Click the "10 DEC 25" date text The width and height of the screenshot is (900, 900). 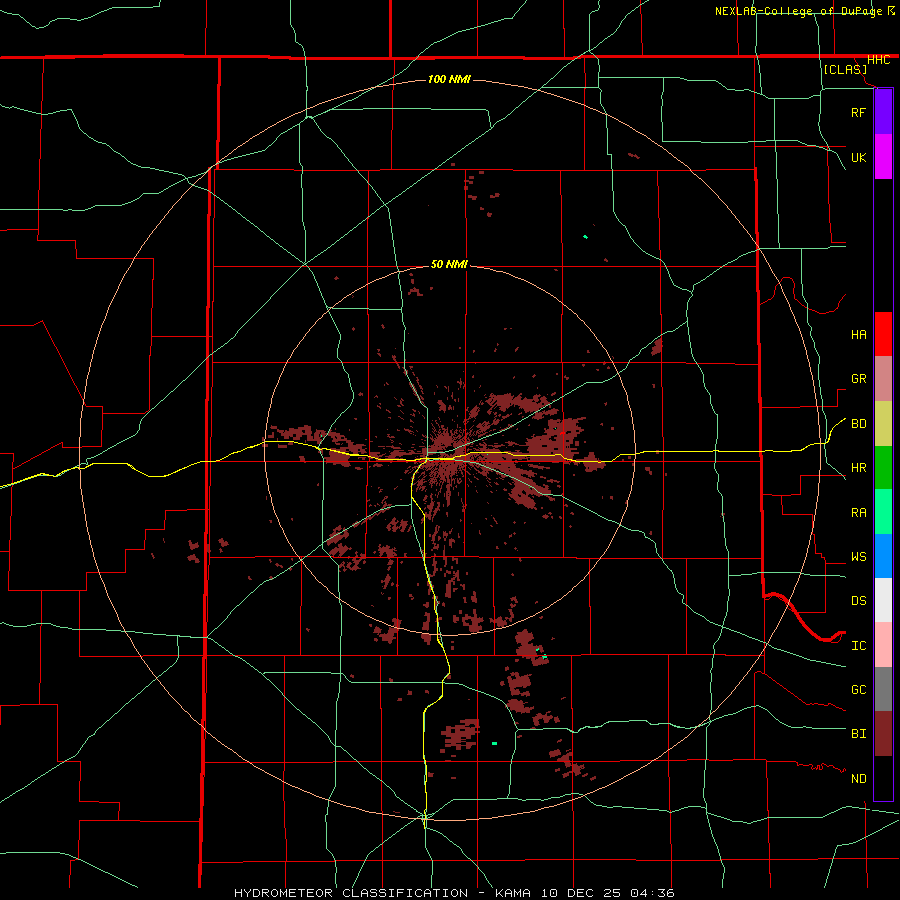(583, 893)
